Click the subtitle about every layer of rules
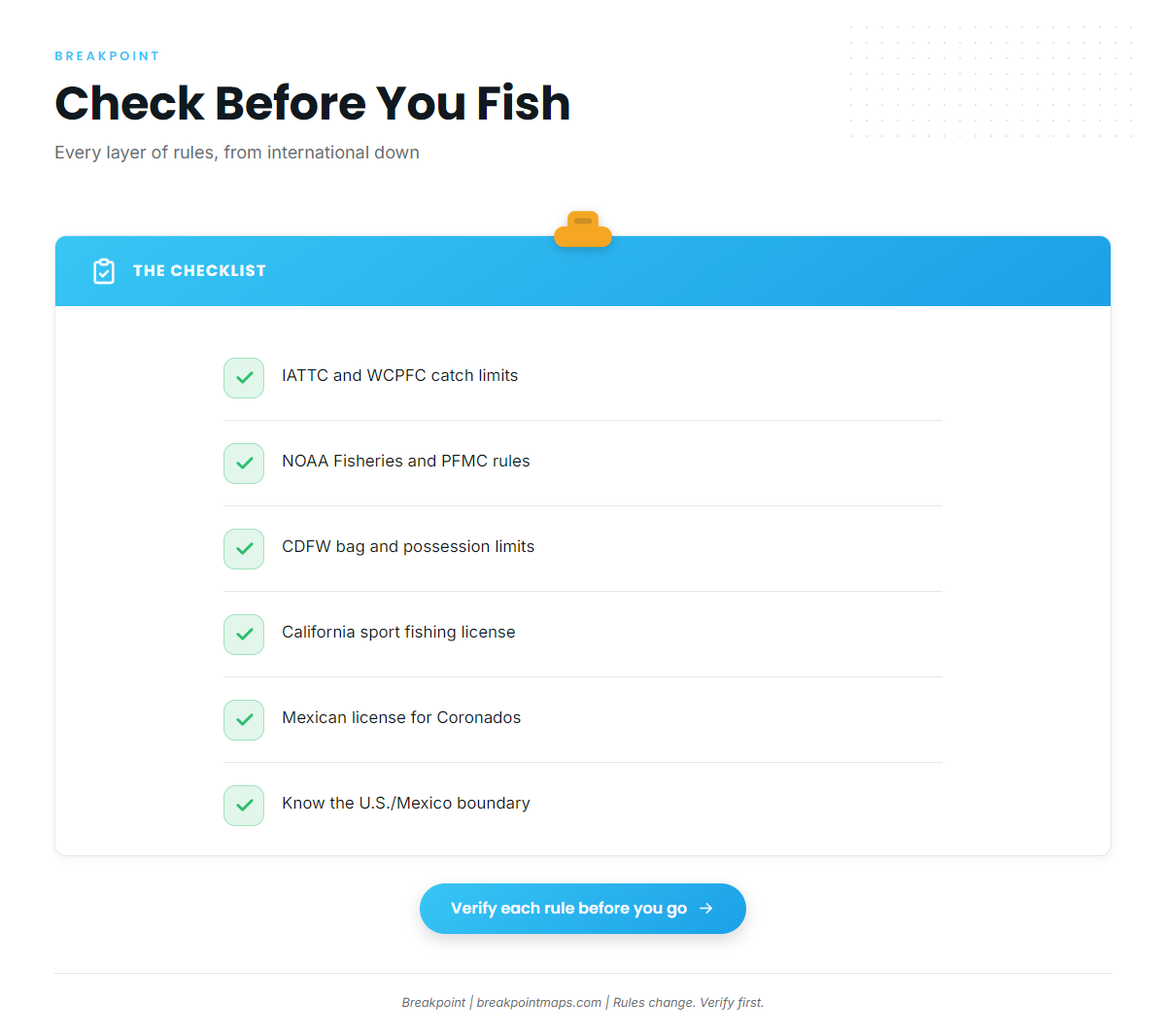The height and width of the screenshot is (1036, 1166). [237, 153]
